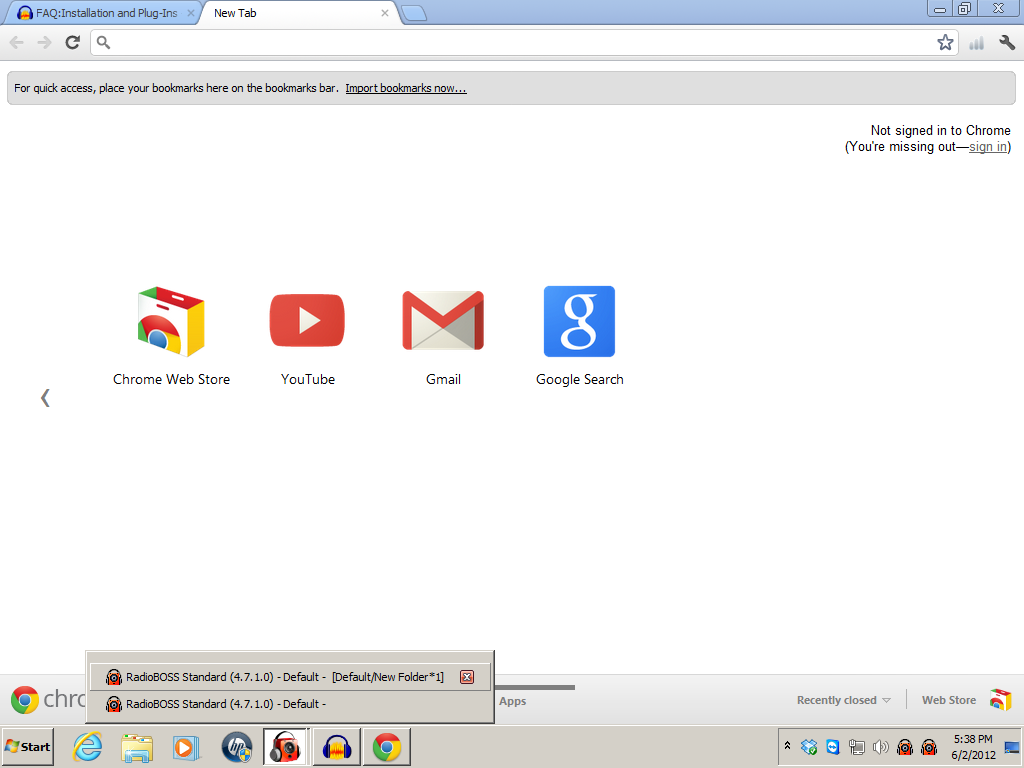The image size is (1024, 768).
Task: Close the New Tab tab
Action: [x=385, y=13]
